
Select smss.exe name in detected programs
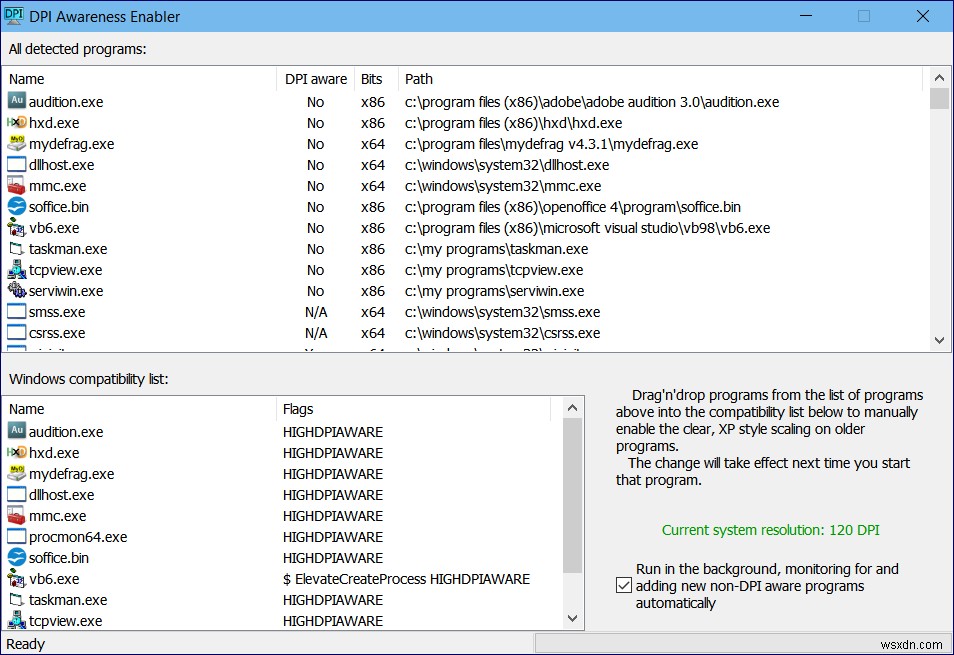57,312
